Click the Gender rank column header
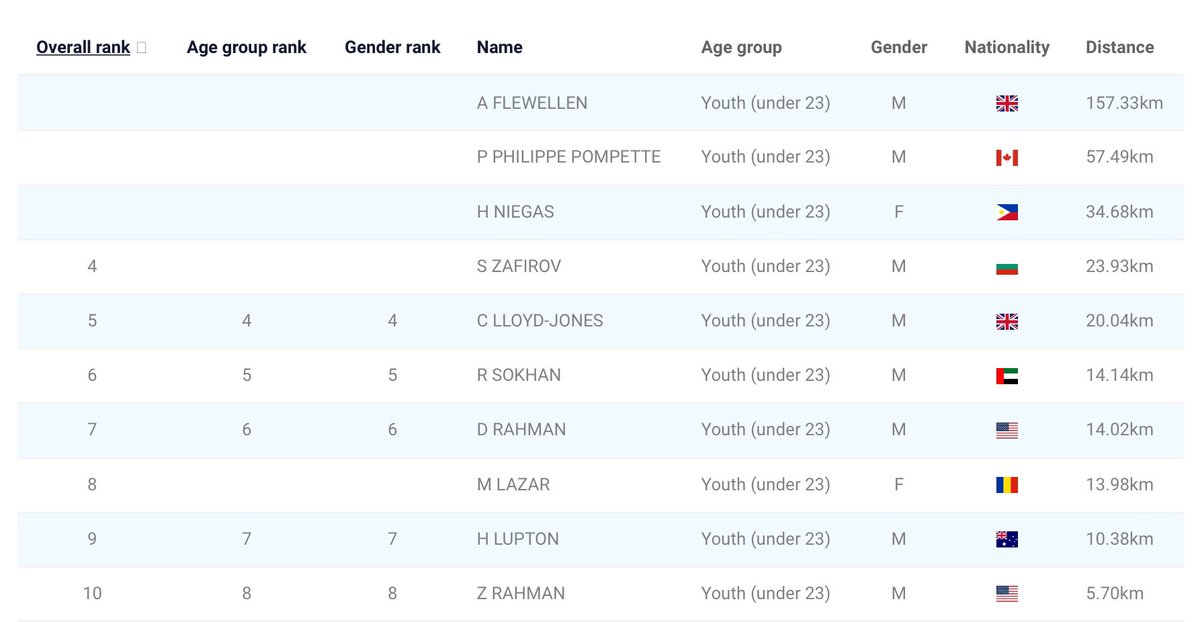The height and width of the screenshot is (622, 1200). [392, 47]
